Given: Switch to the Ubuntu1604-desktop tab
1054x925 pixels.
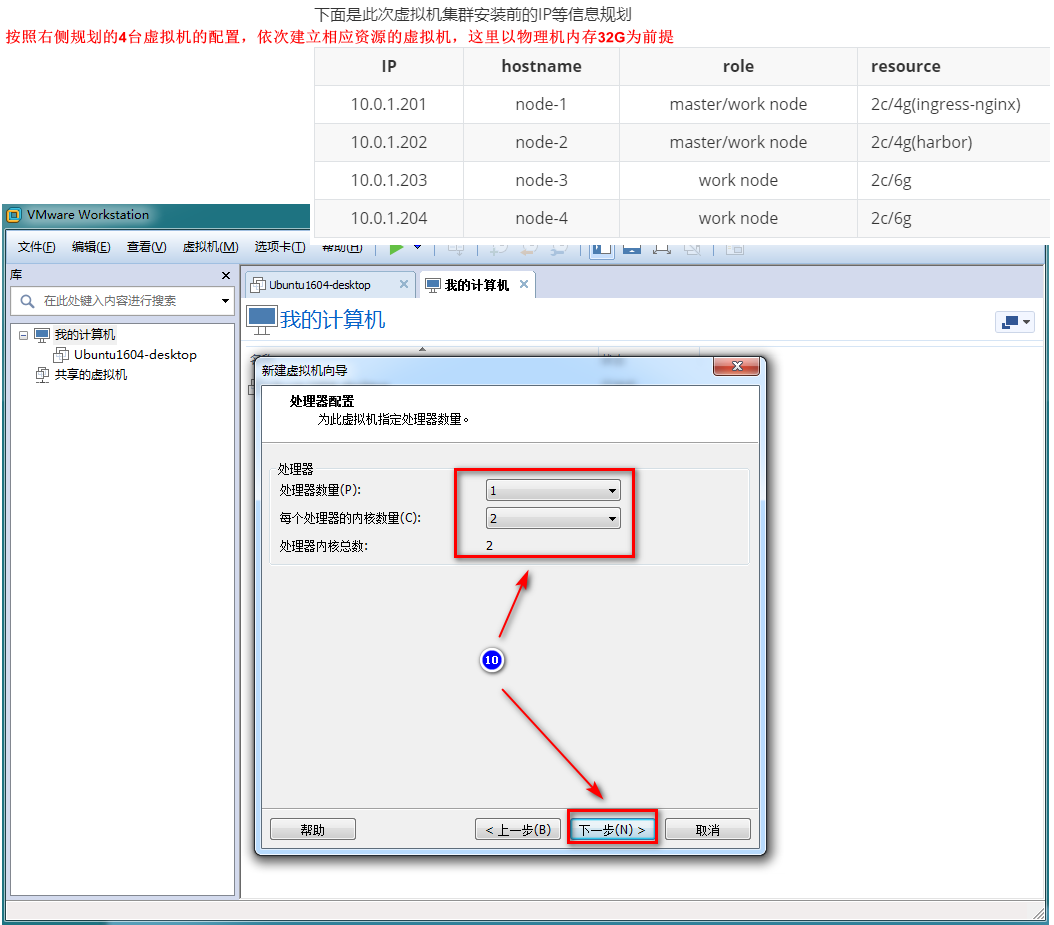Looking at the screenshot, I should [319, 285].
